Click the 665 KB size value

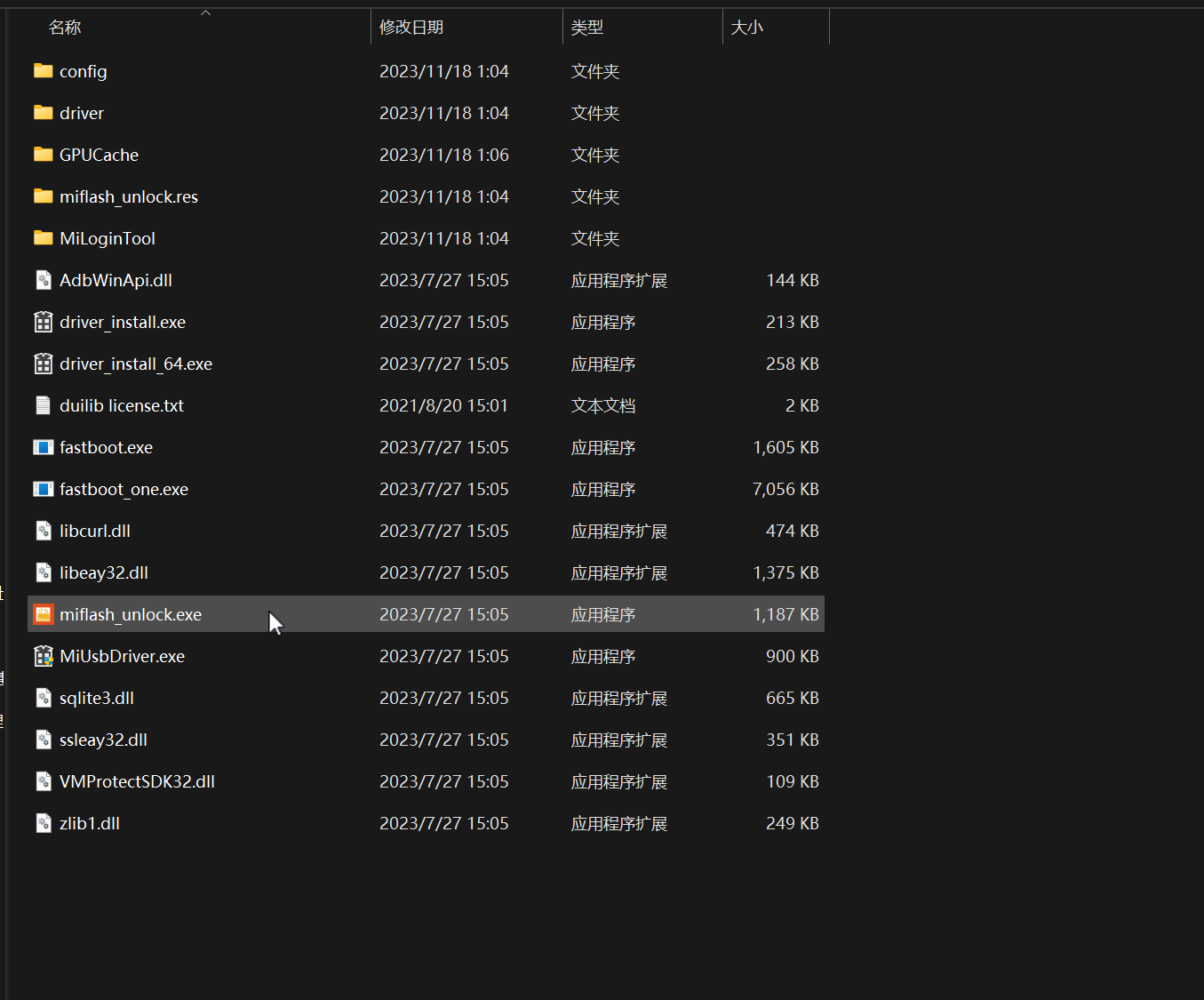tap(793, 698)
